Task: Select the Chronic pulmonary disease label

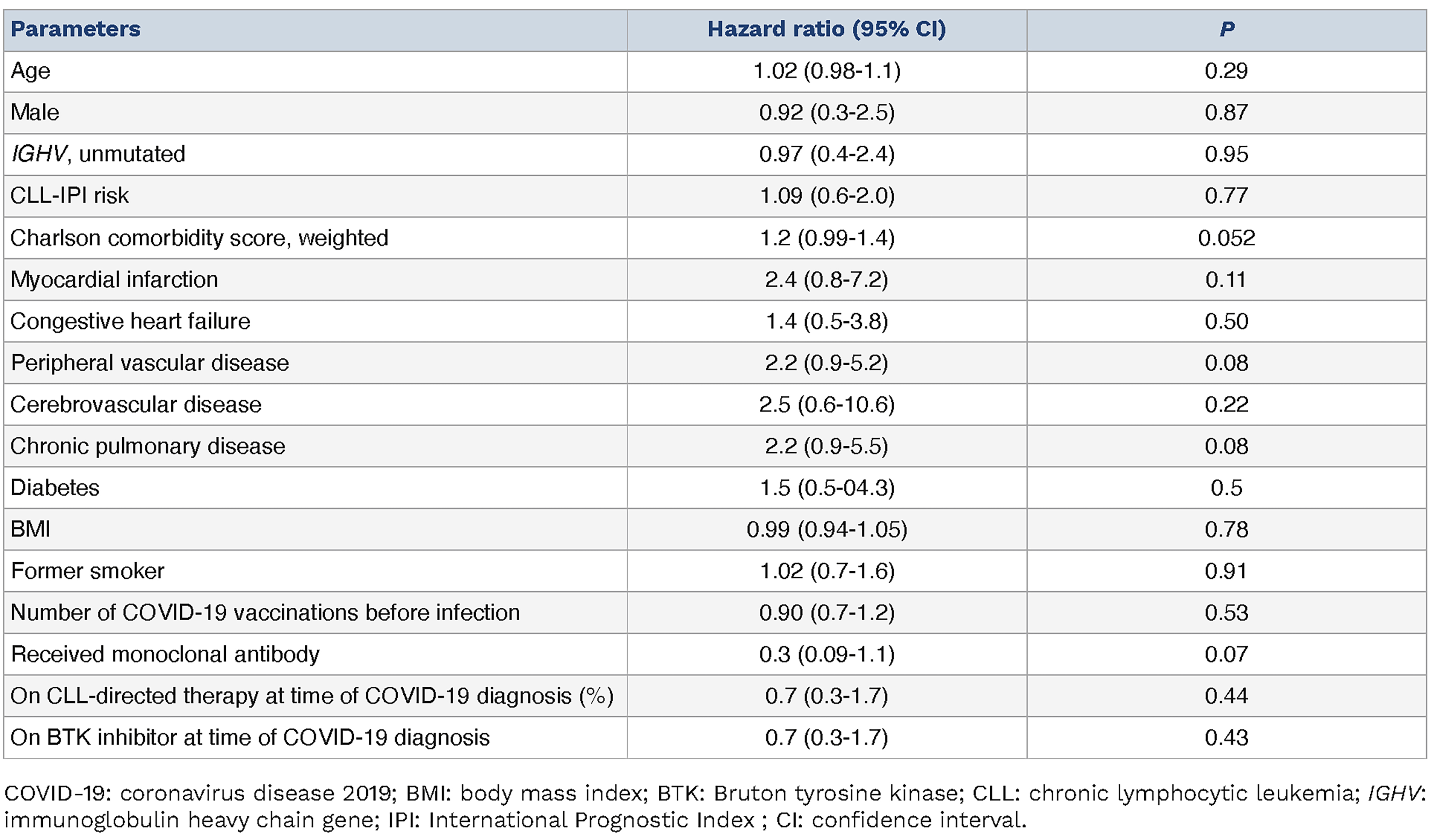Action: [x=148, y=446]
